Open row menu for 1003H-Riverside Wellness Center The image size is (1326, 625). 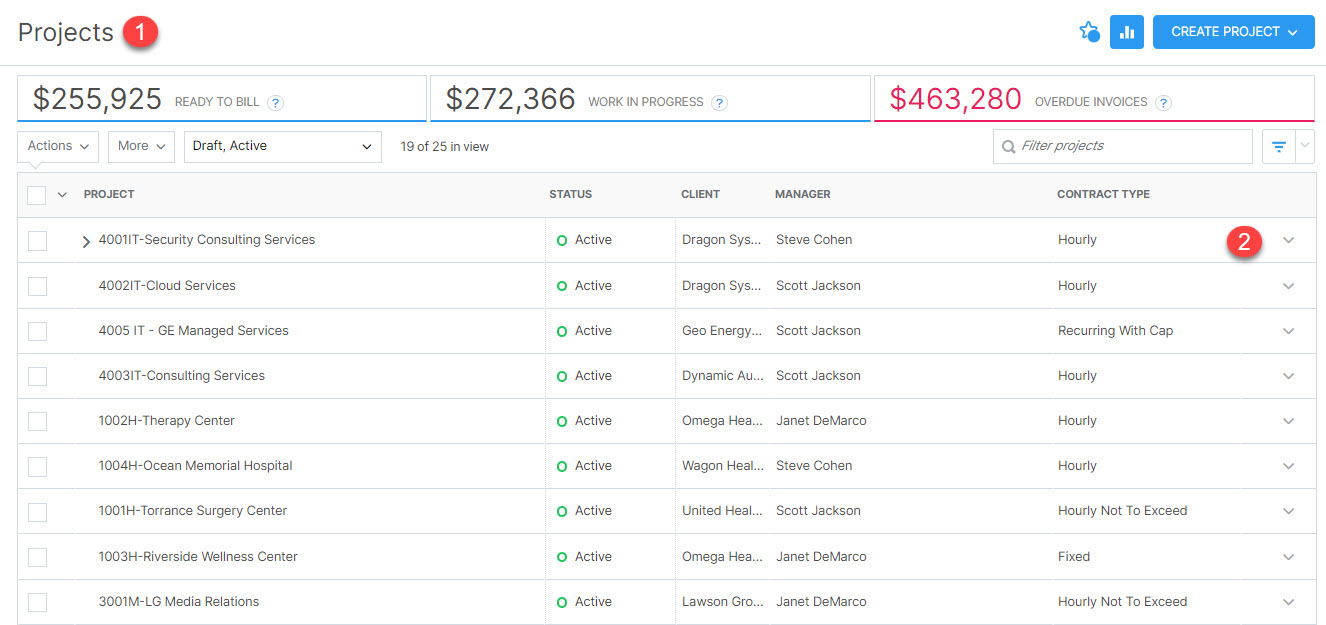(x=1288, y=557)
